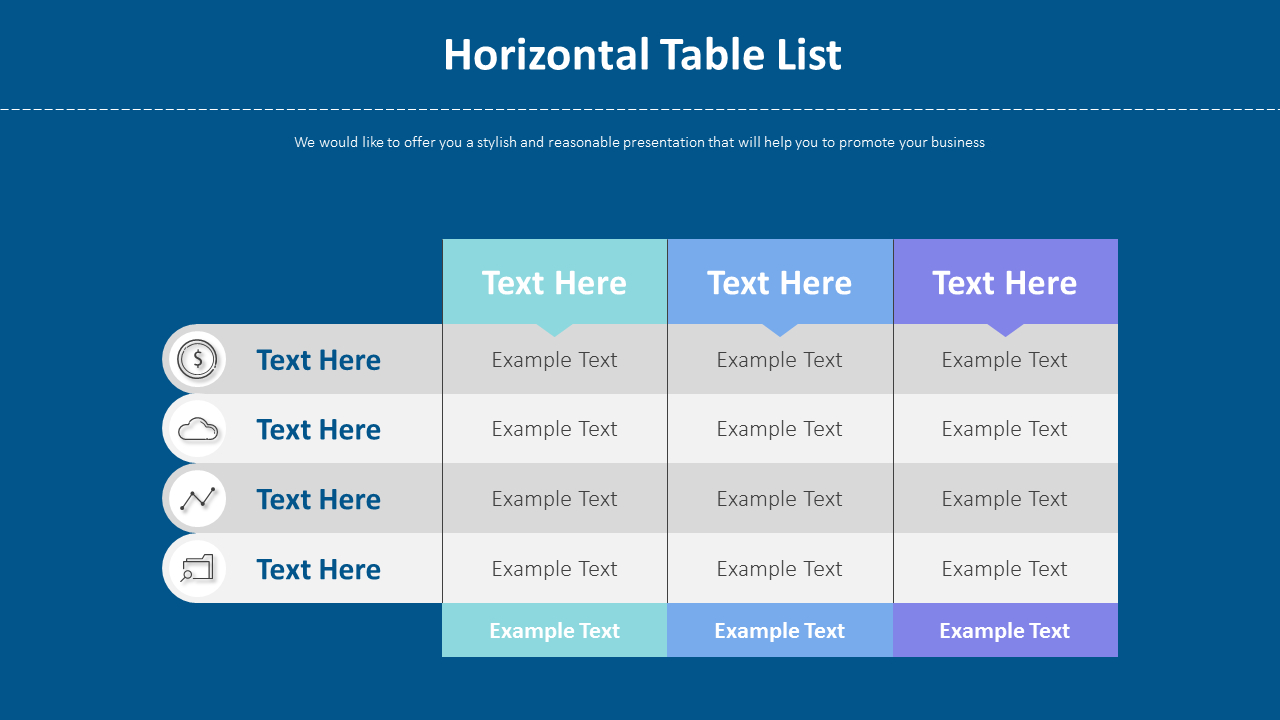
Task: Click cloud-row Example Text in middle column
Action: [x=780, y=429]
